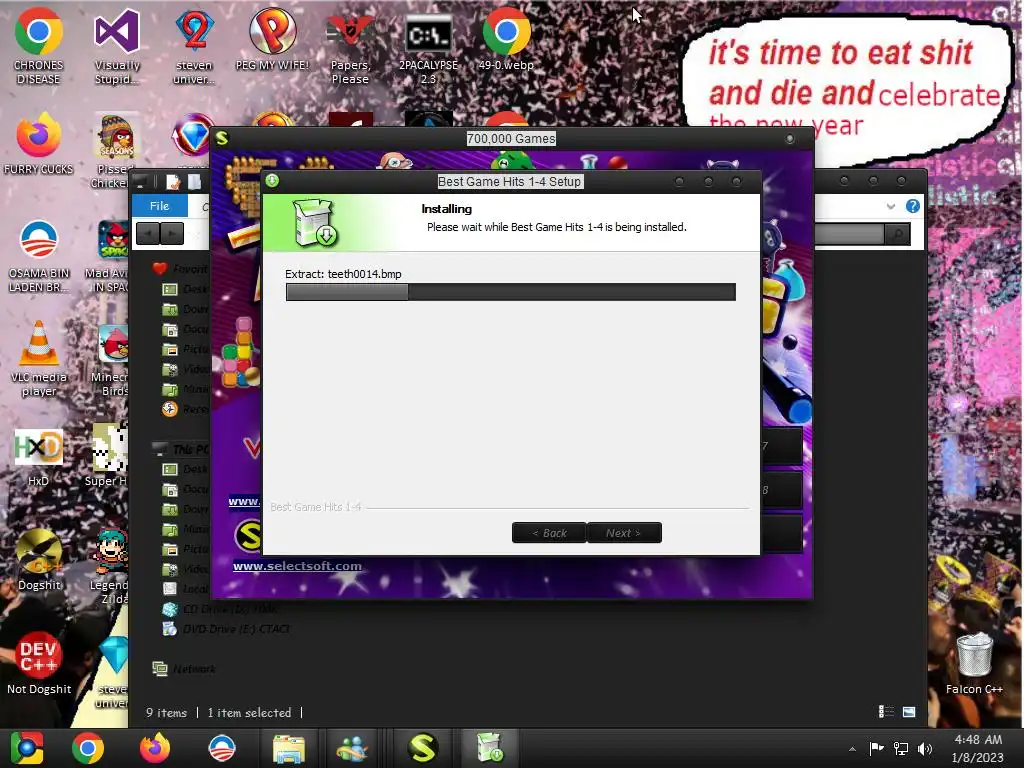Screen dimensions: 1024x768
Task: Switch to the green S Selectsoft taskbar icon
Action: (x=423, y=748)
